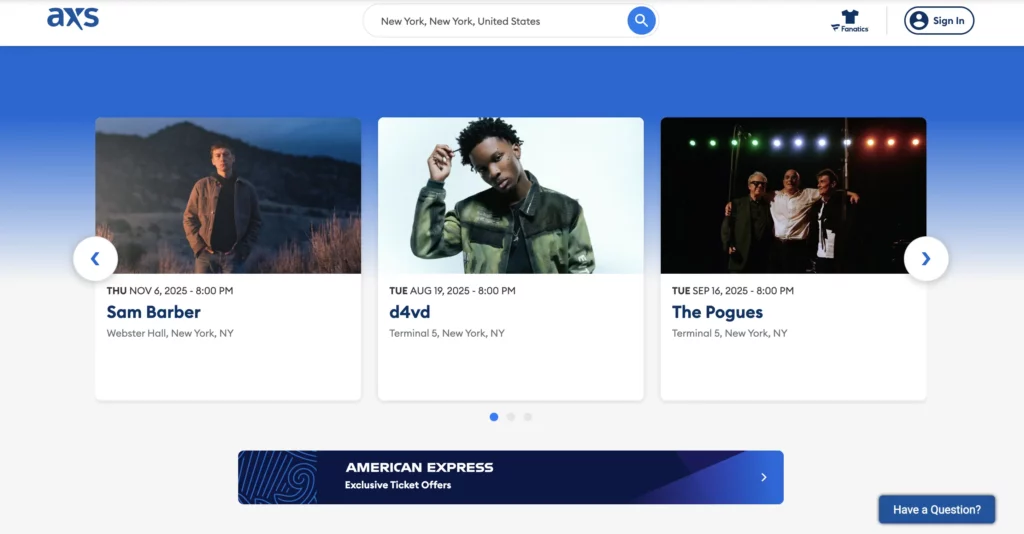
Task: Open the Sam Barber event photo
Action: coord(228,195)
